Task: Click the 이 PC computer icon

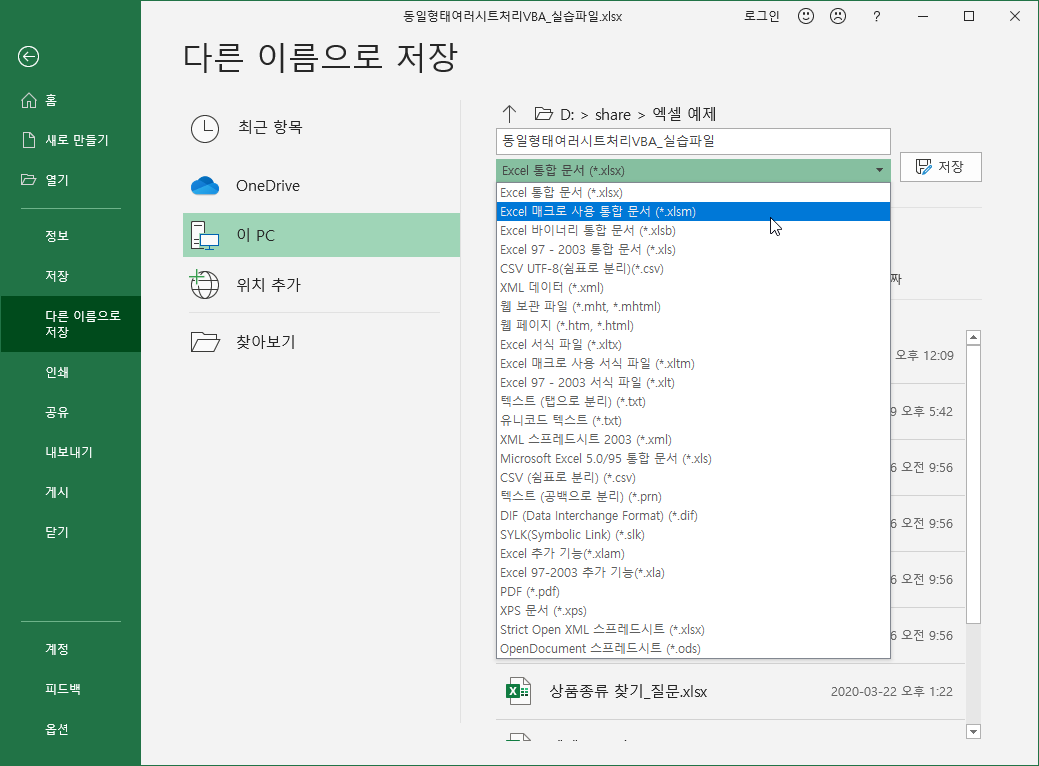Action: pos(205,235)
